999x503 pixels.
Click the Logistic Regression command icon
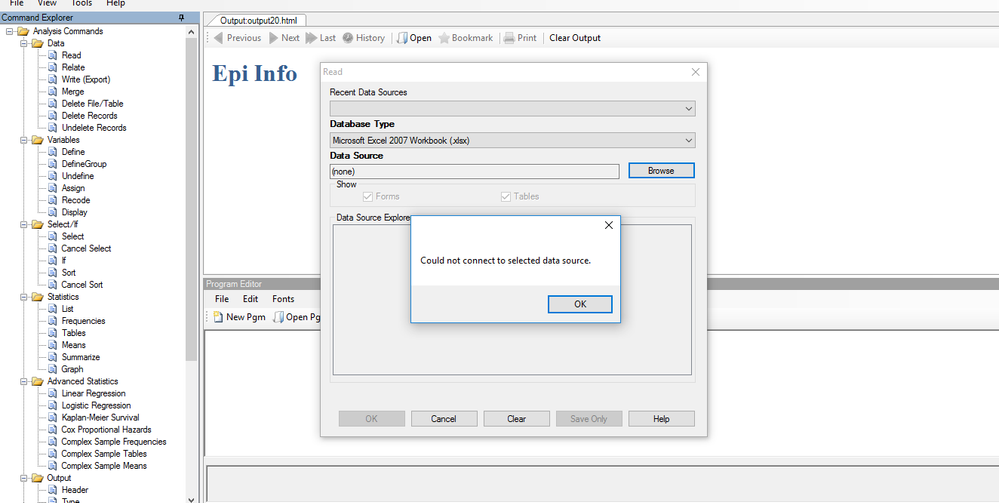(x=52, y=405)
